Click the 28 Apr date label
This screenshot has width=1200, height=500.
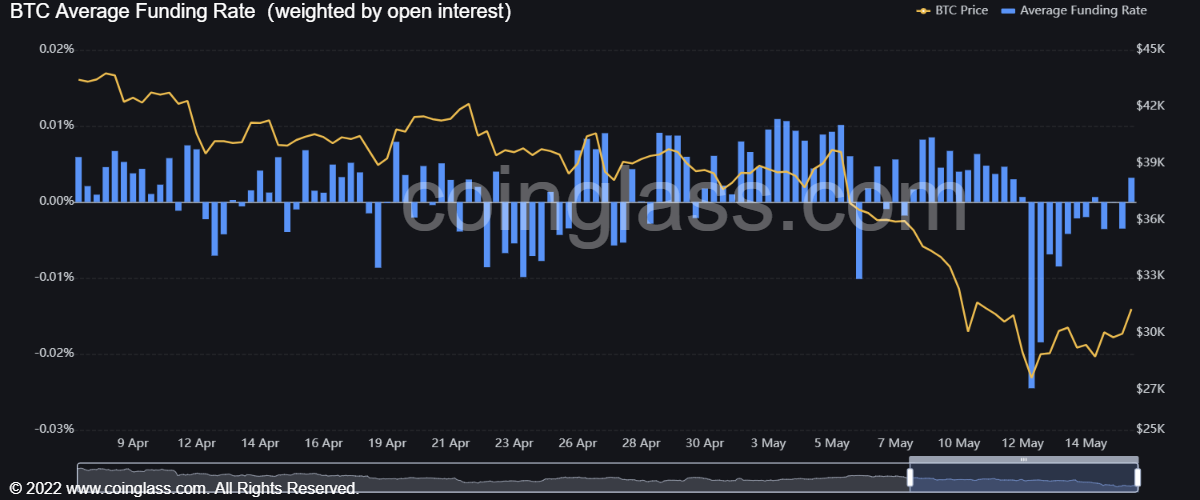[x=641, y=442]
